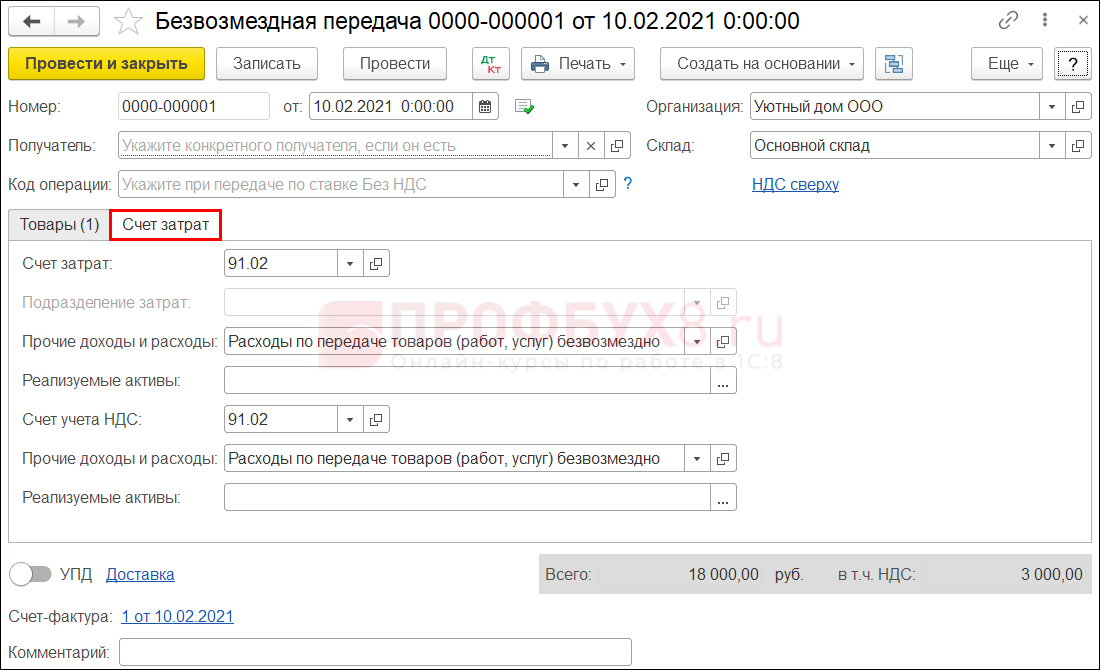
Task: Open the Доставка link
Action: pyautogui.click(x=140, y=574)
